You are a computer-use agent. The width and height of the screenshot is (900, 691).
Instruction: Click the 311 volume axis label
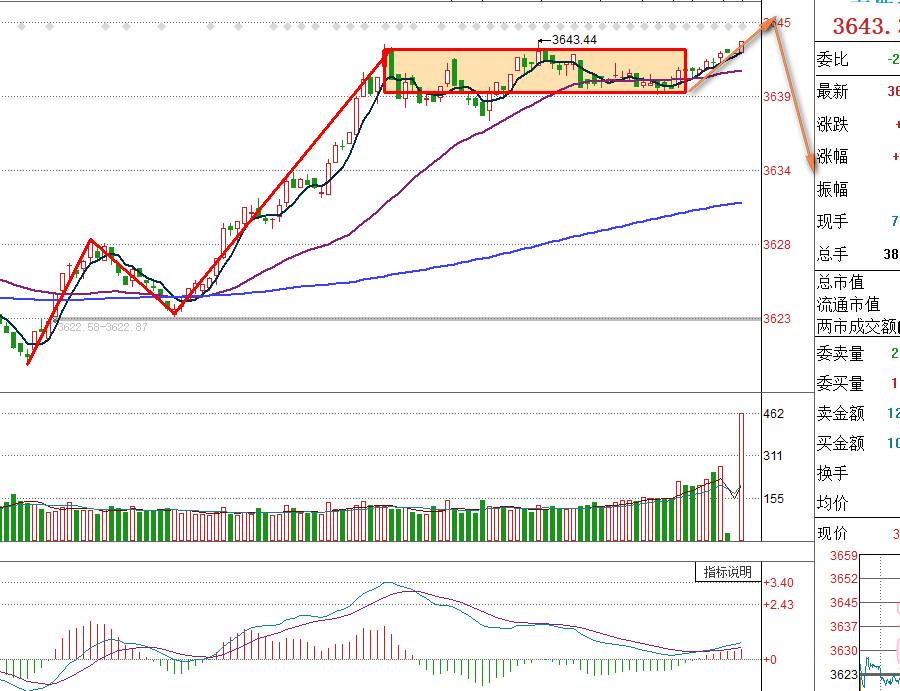pyautogui.click(x=773, y=456)
